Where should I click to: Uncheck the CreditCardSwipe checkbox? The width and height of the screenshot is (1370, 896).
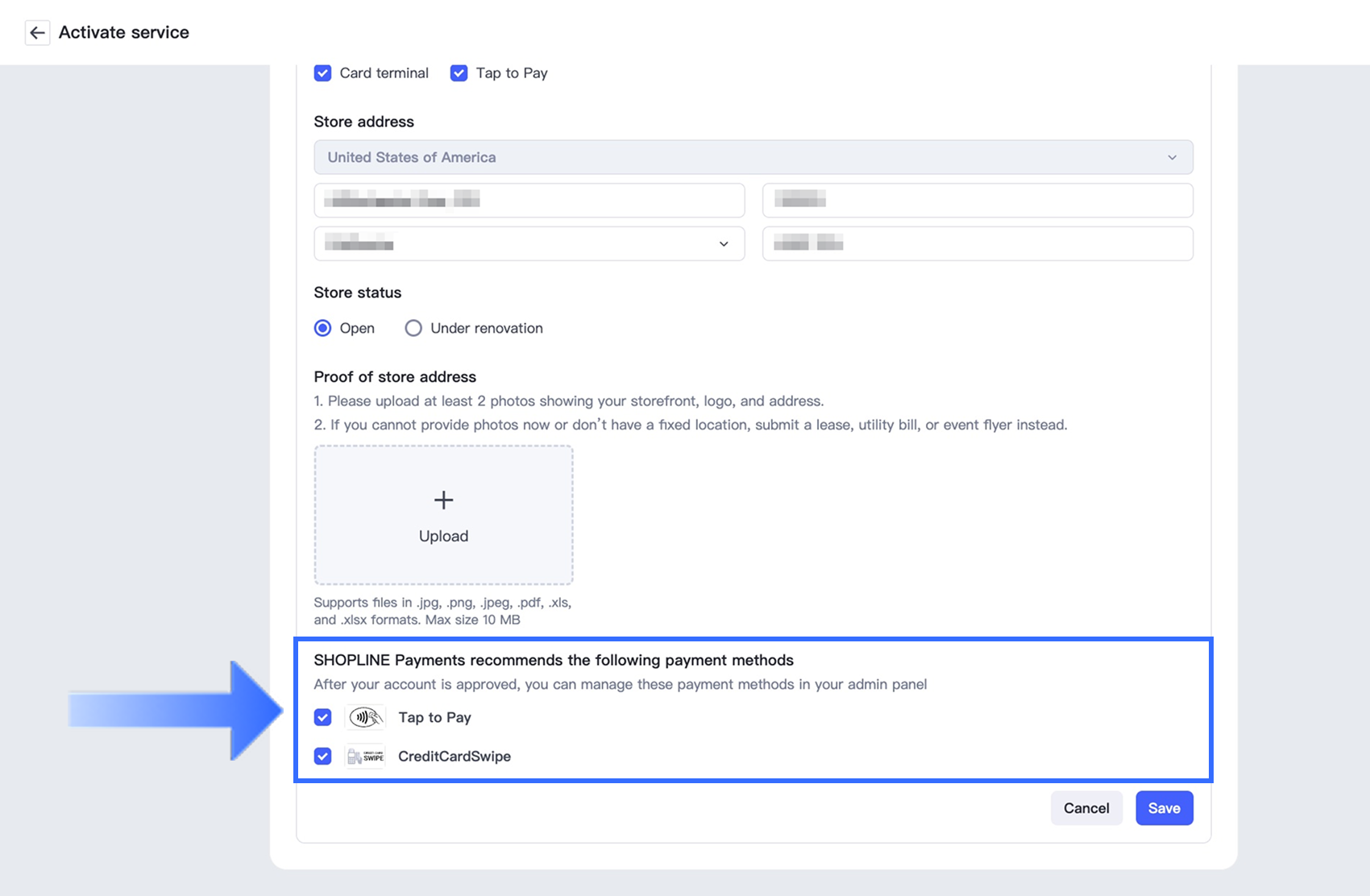[323, 757]
